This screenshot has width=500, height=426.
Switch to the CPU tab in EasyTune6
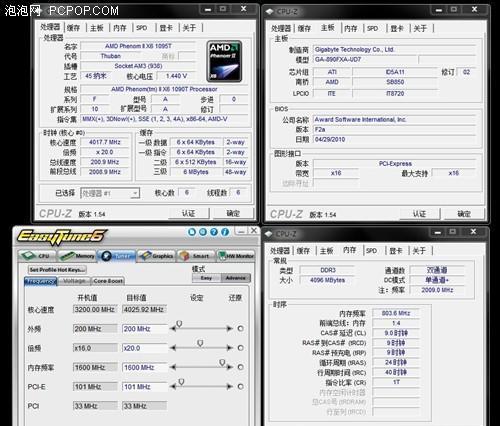pos(37,256)
